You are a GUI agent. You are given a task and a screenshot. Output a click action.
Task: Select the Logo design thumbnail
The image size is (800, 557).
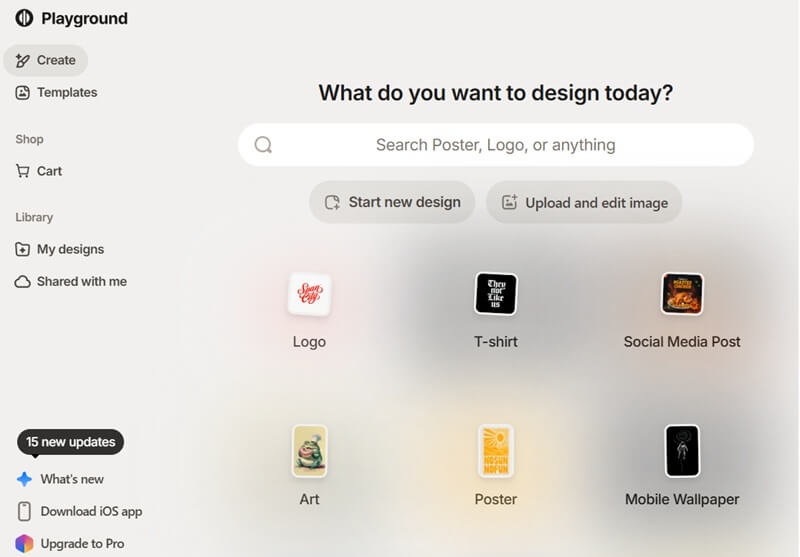(309, 294)
